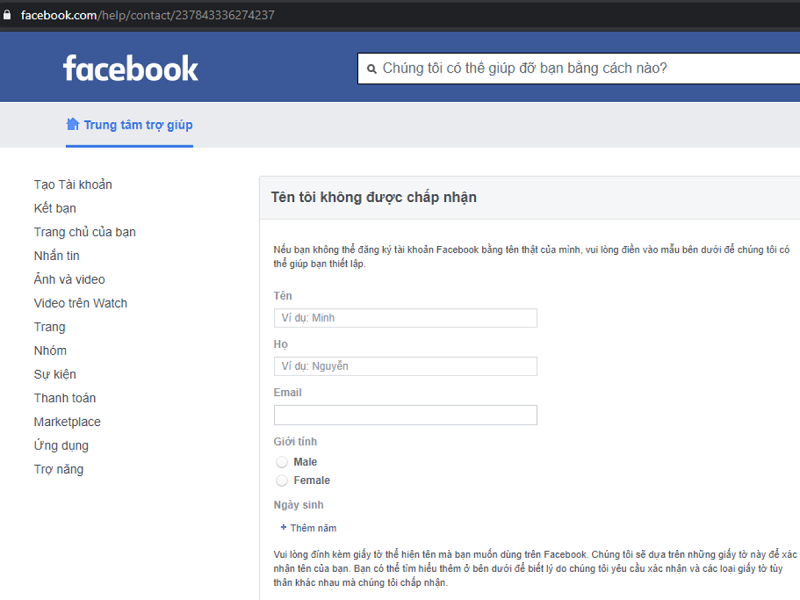This screenshot has width=800, height=600.
Task: Open Tạo Tài khoản in sidebar
Action: [x=73, y=185]
